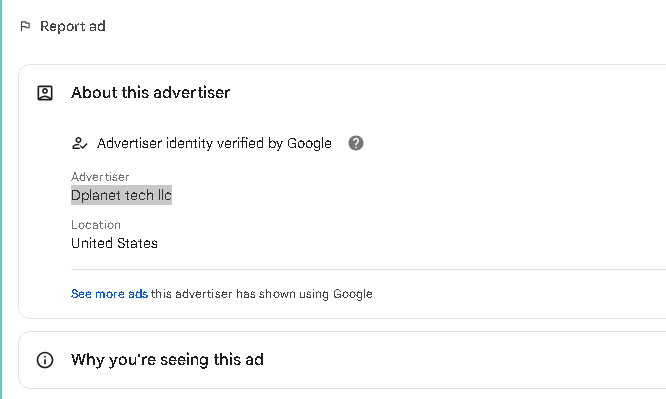Screen dimensions: 666x399
Task: Click the info circle icon
Action: tap(45, 360)
